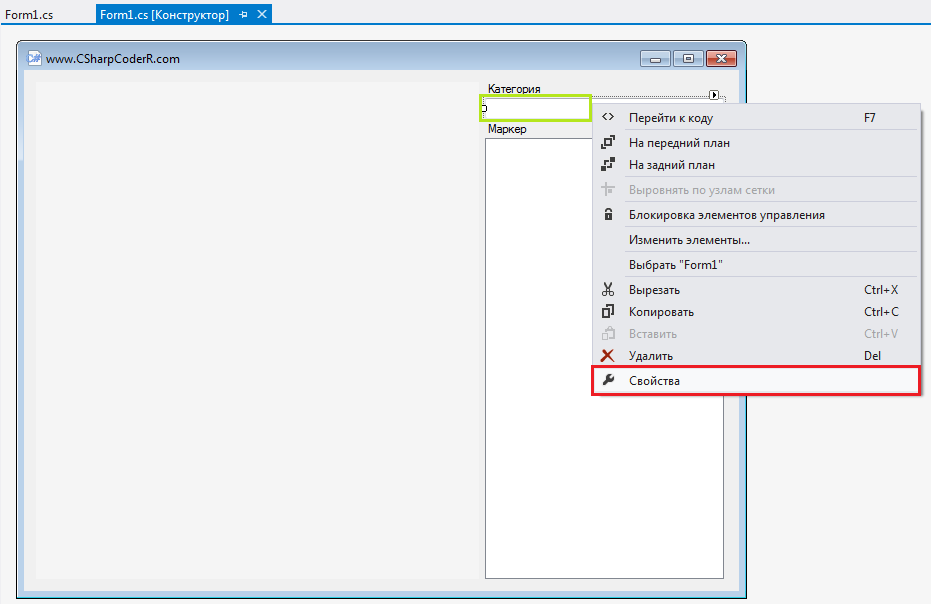
Task: Select the На передний план bring-to-front icon
Action: 608,141
